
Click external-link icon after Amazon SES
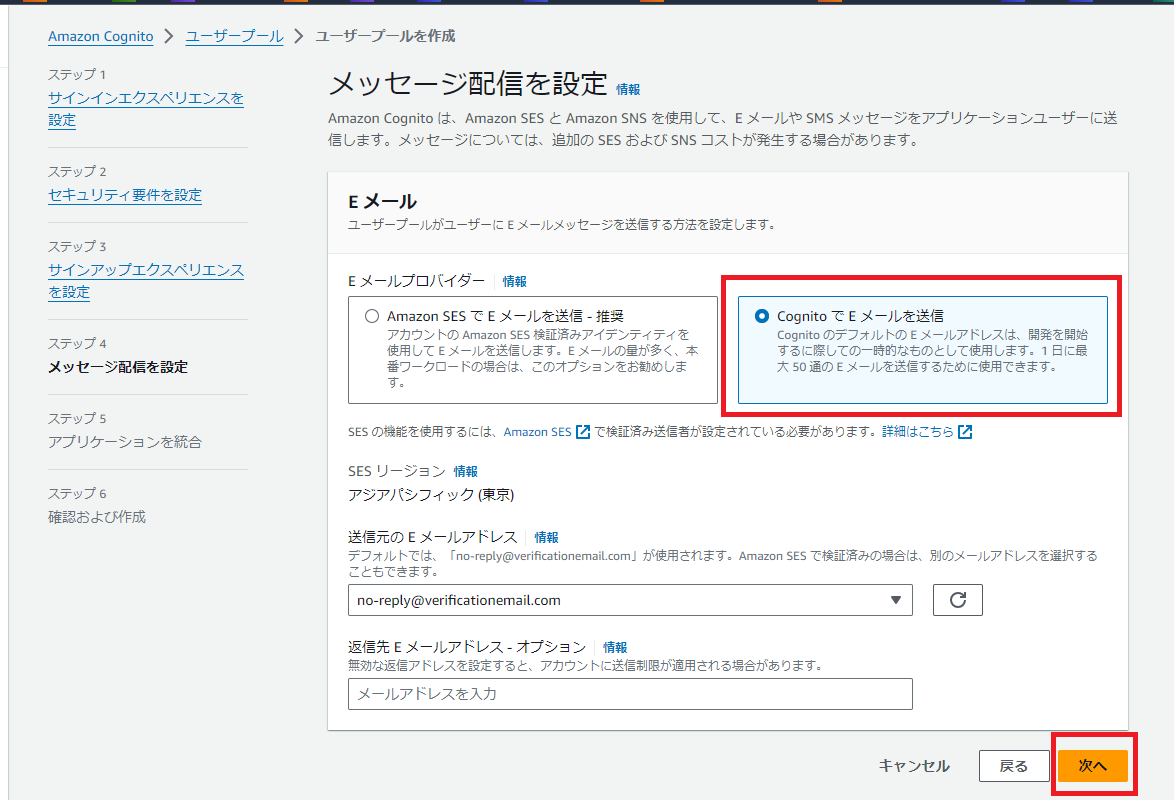pos(583,431)
